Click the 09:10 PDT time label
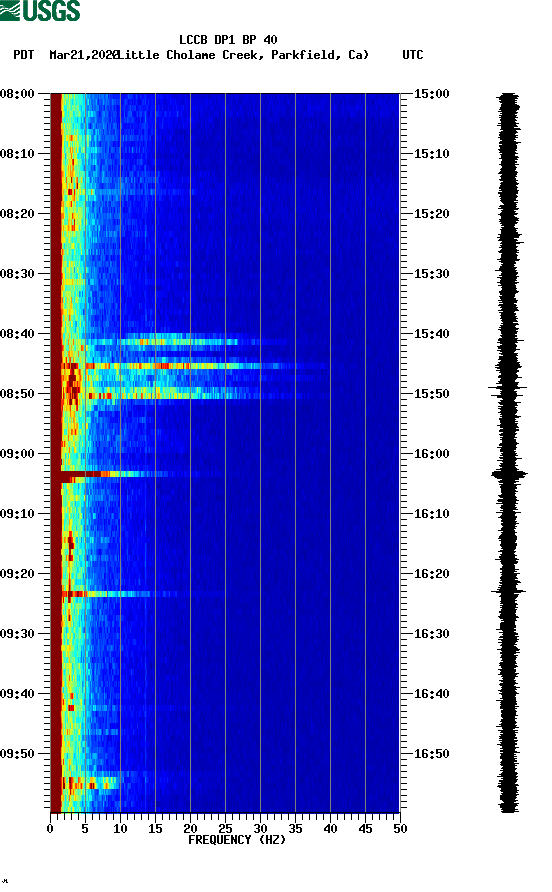The height and width of the screenshot is (892, 552). click(18, 514)
